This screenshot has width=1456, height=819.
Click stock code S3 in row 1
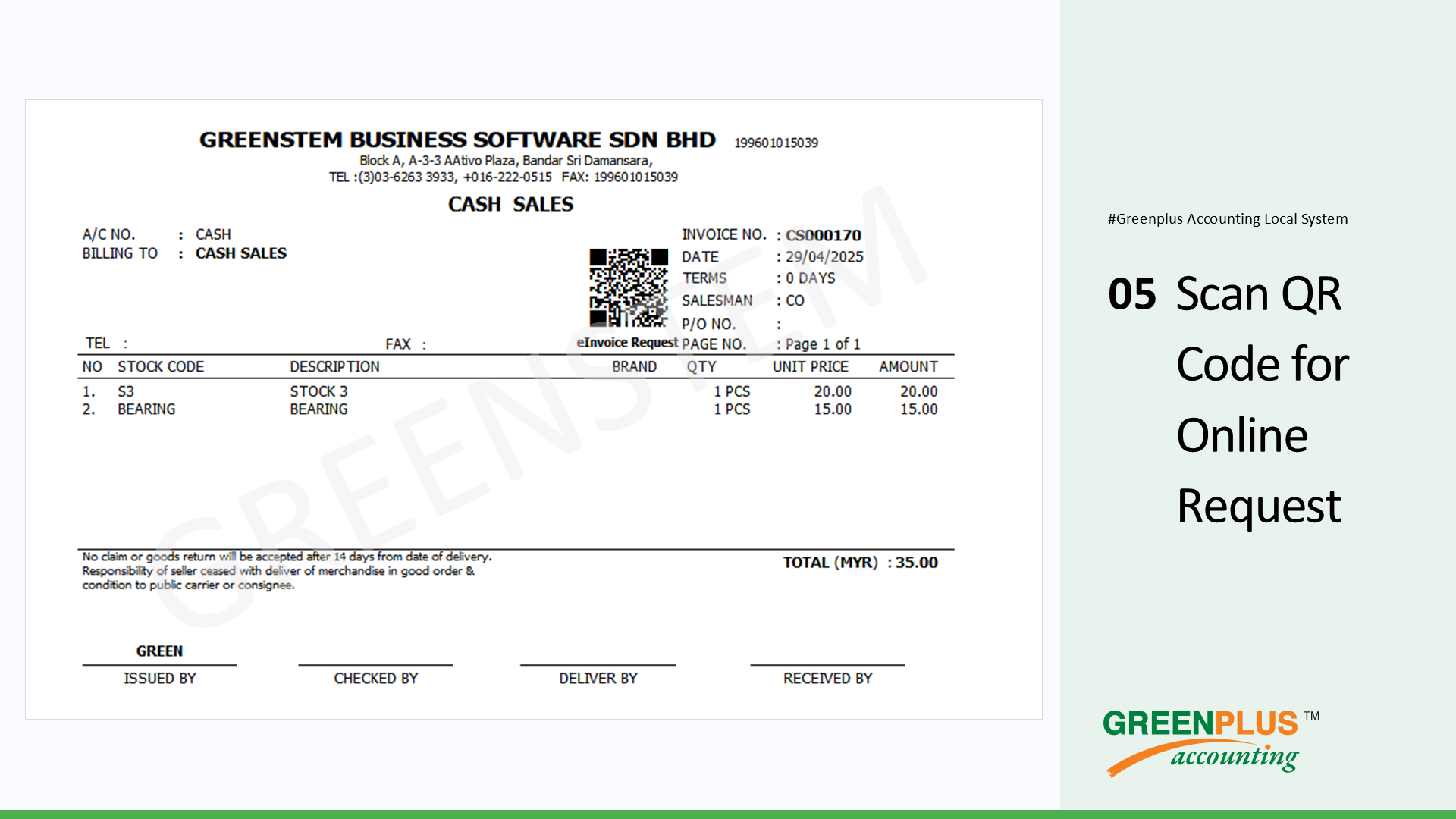[126, 392]
